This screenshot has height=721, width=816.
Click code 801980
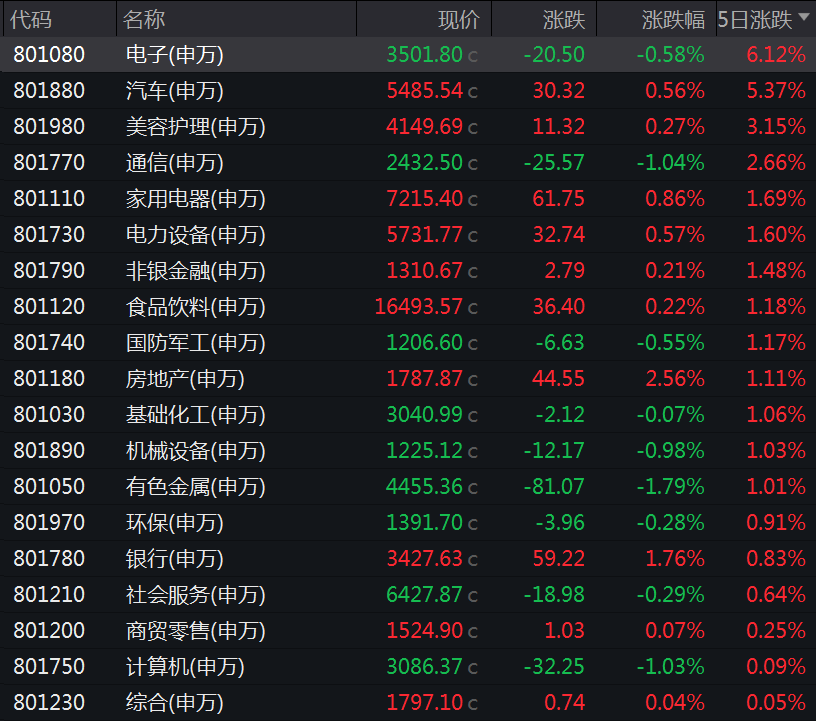pos(49,127)
